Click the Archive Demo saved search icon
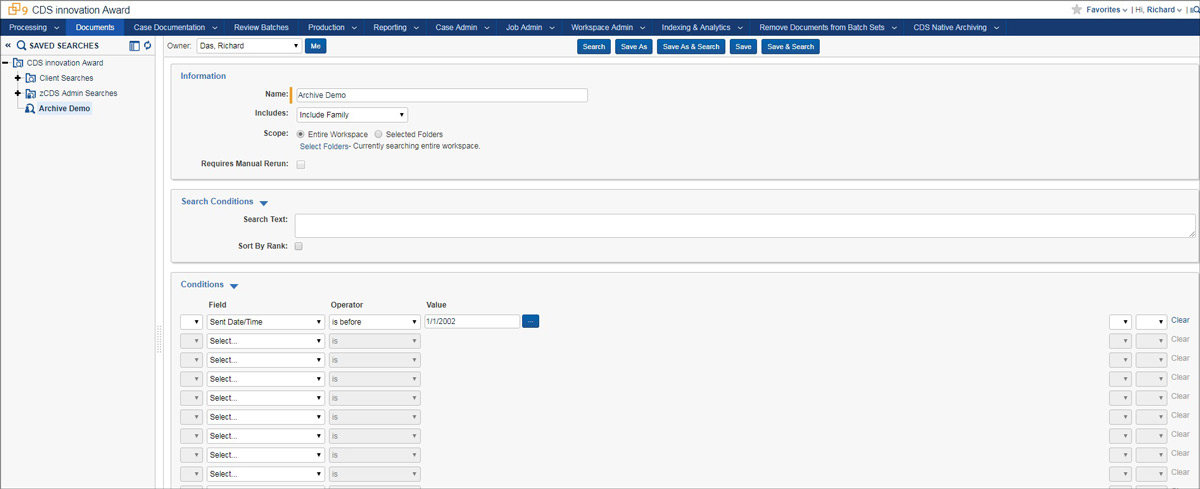The image size is (1200, 489). [x=30, y=108]
